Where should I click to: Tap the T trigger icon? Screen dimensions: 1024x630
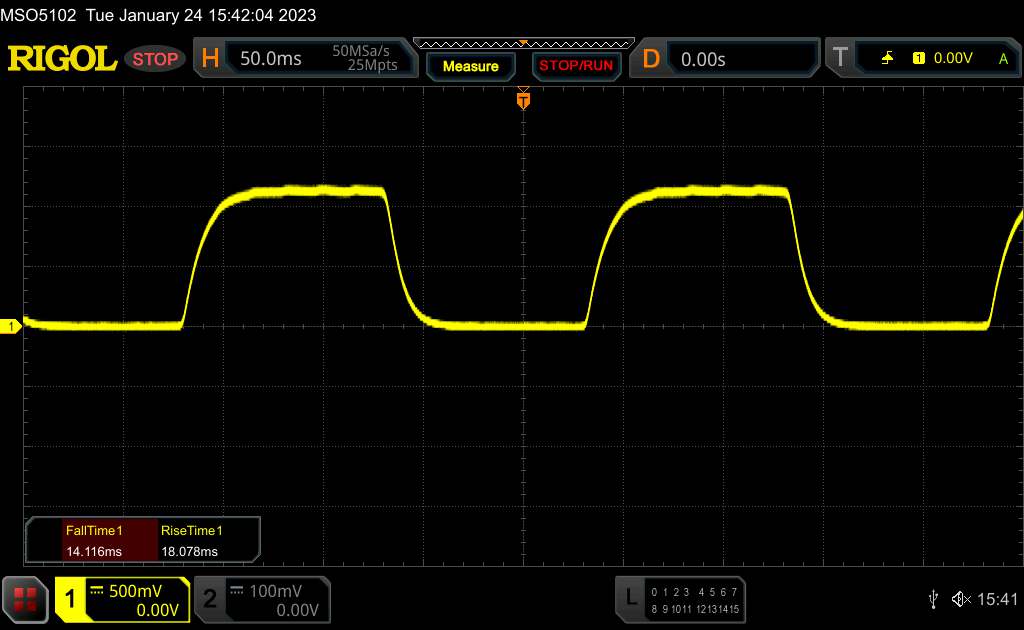click(x=840, y=57)
